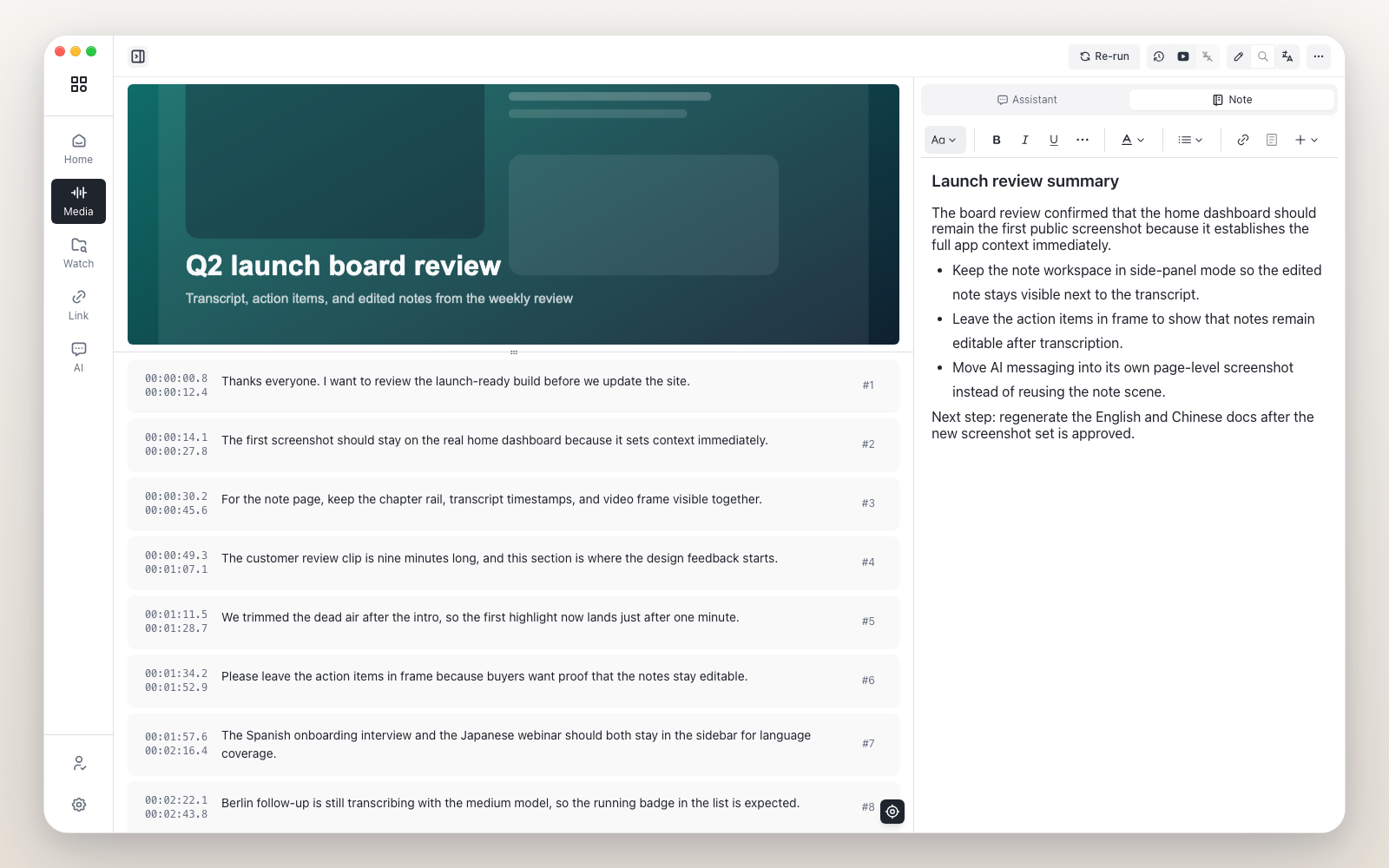Open the list style dropdown

[x=1190, y=140]
